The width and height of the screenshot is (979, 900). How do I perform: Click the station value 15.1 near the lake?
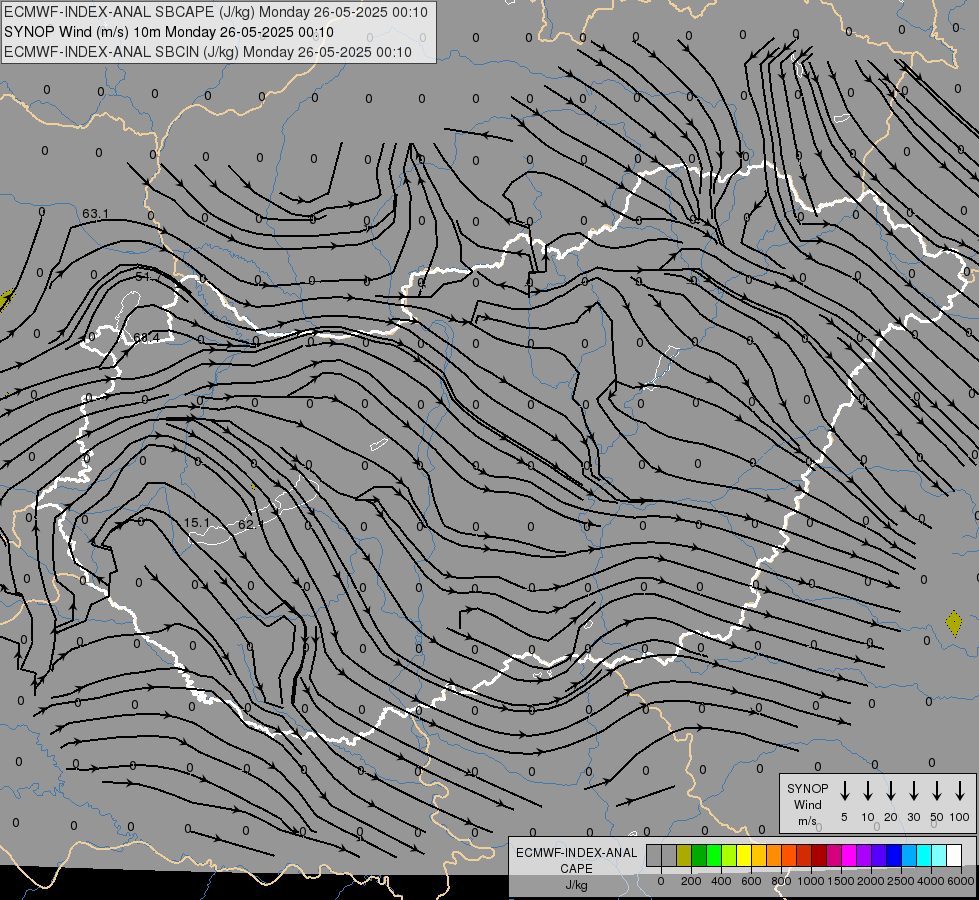click(197, 523)
